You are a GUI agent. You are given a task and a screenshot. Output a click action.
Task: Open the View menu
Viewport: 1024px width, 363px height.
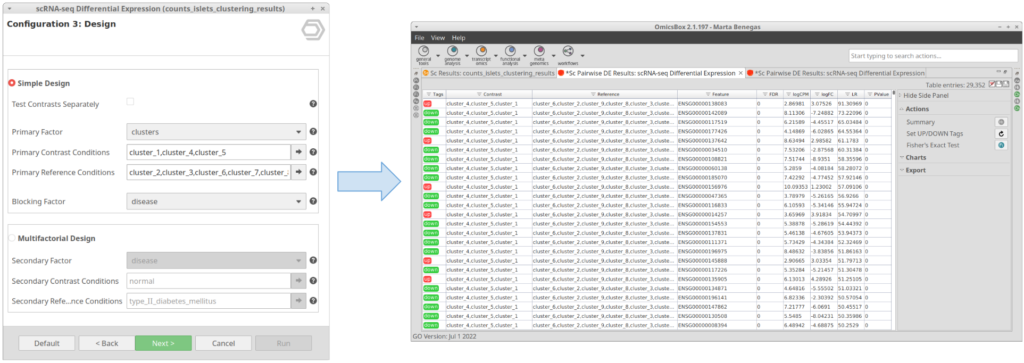pyautogui.click(x=438, y=38)
